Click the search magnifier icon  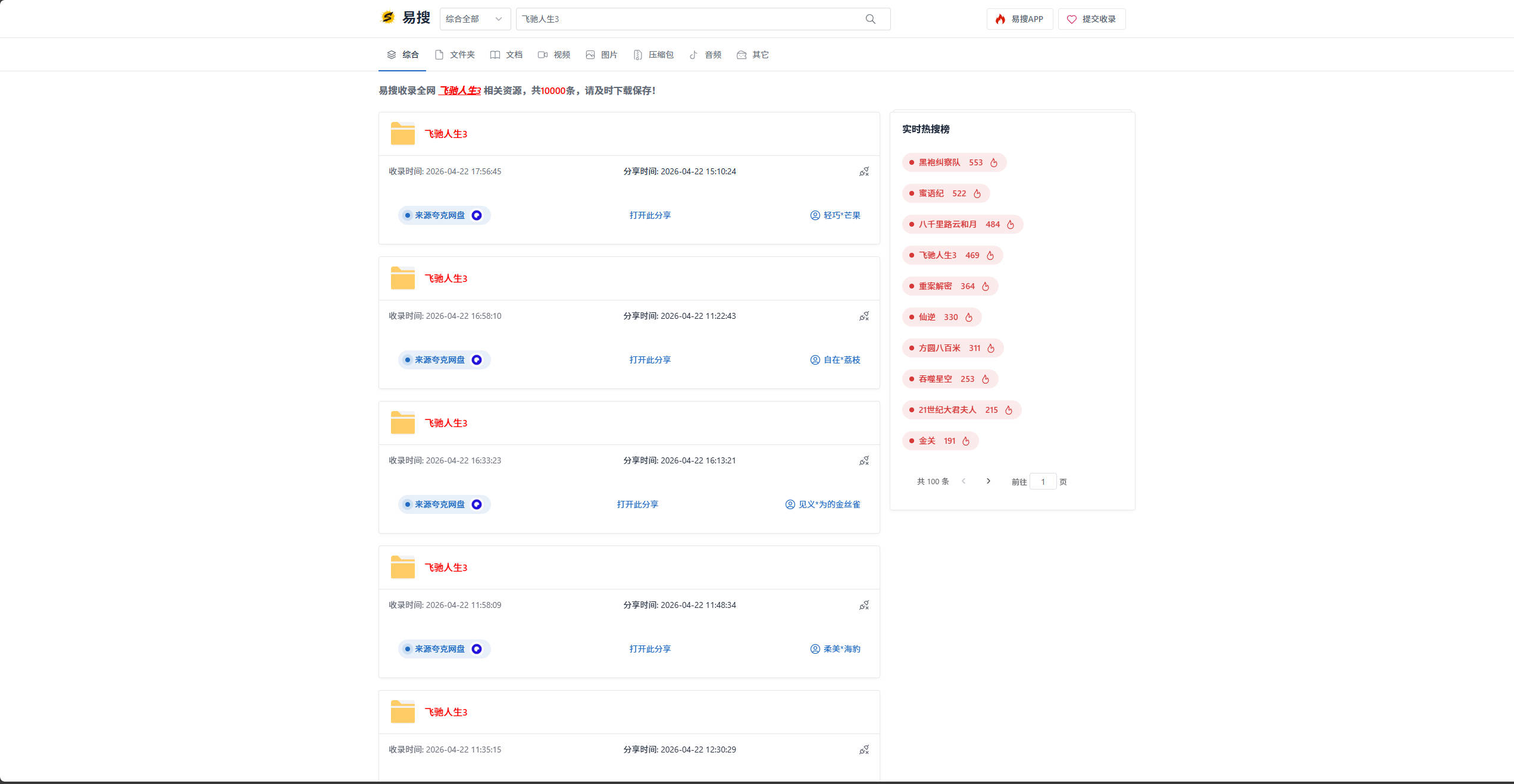(x=870, y=19)
